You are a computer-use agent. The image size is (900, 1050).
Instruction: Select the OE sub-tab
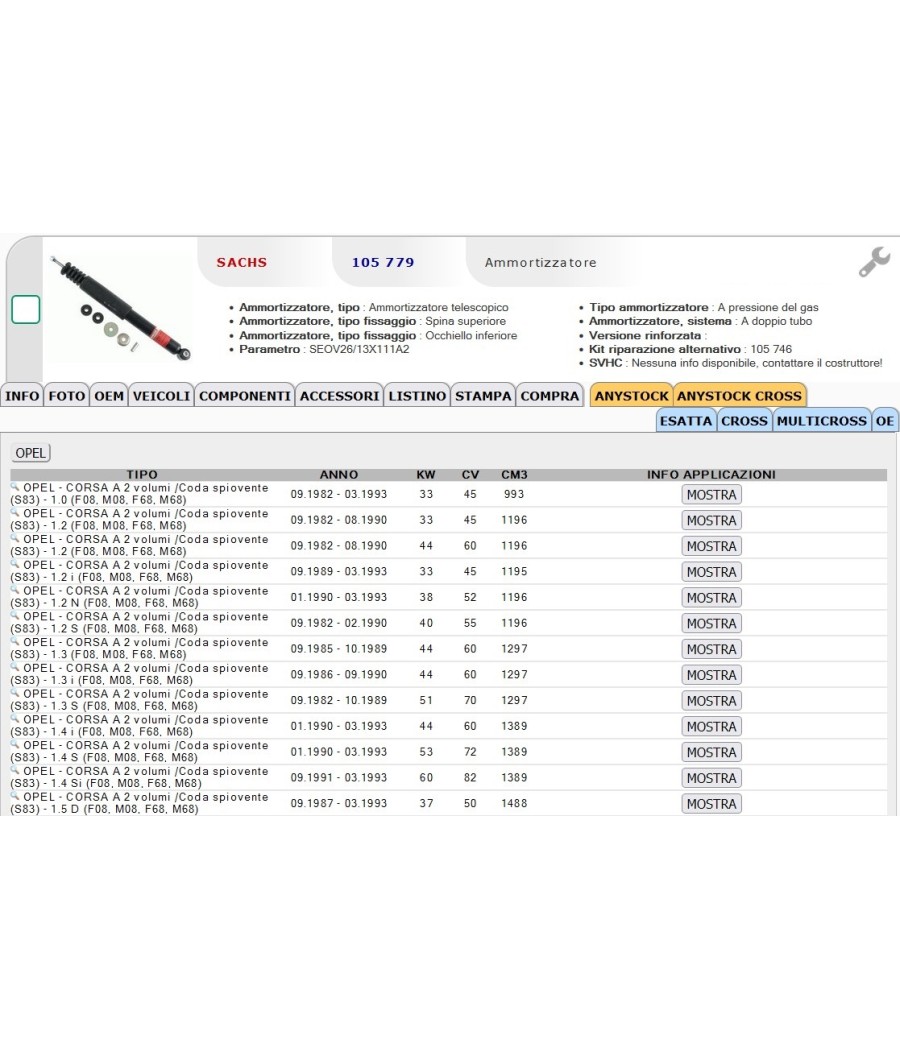[x=885, y=421]
